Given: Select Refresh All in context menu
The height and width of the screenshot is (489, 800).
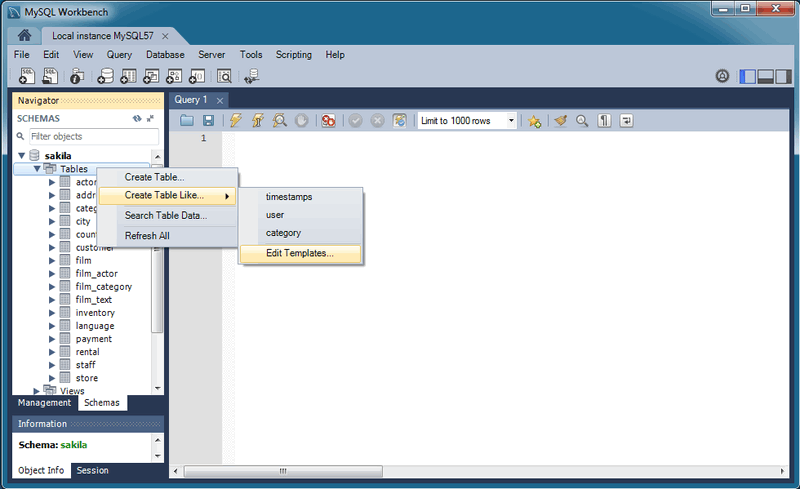Looking at the screenshot, I should 167,236.
